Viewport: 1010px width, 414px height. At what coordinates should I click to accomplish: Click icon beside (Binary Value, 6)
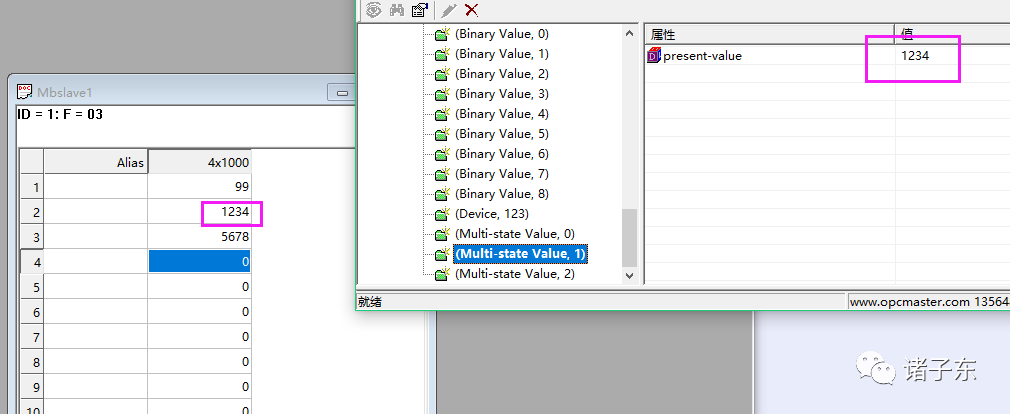441,154
